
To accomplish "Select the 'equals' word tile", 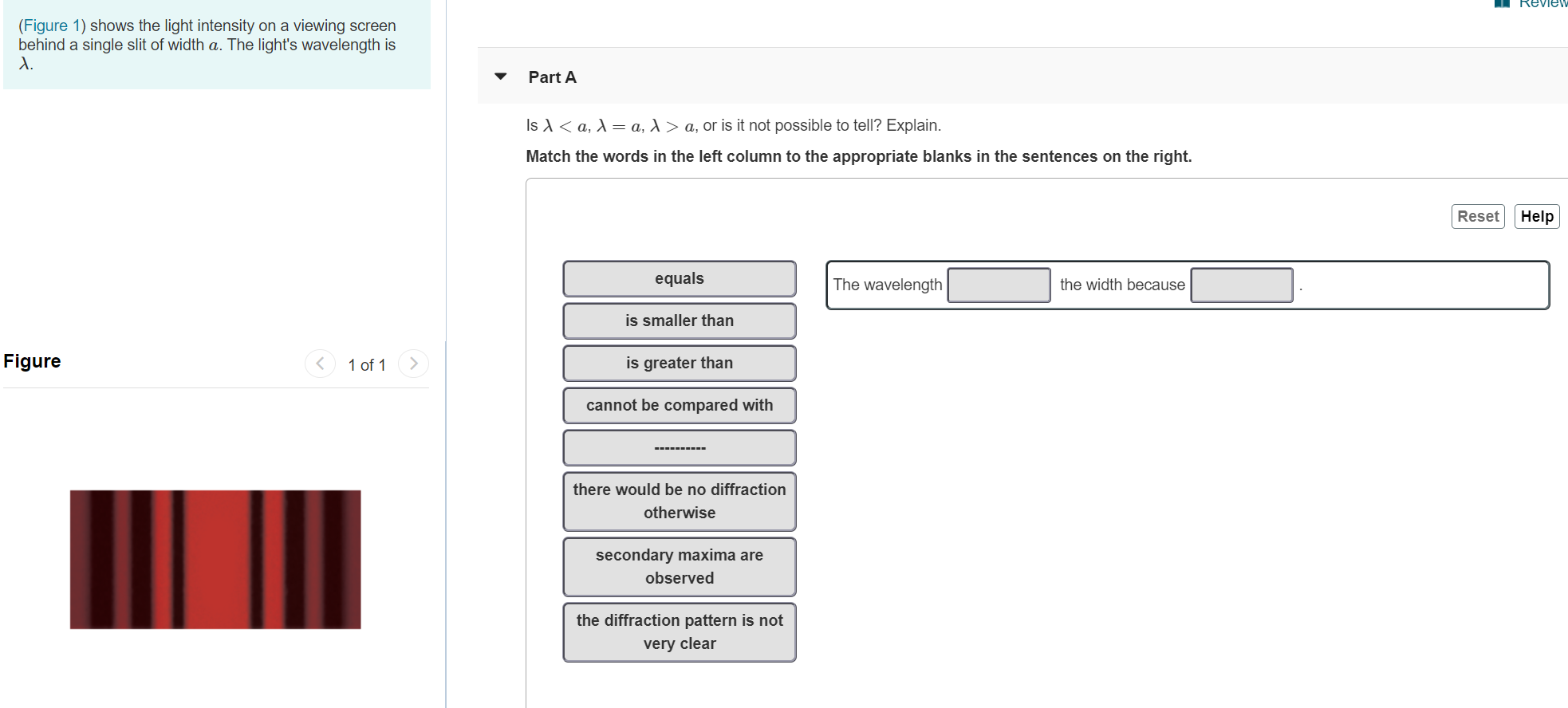I will tap(679, 278).
